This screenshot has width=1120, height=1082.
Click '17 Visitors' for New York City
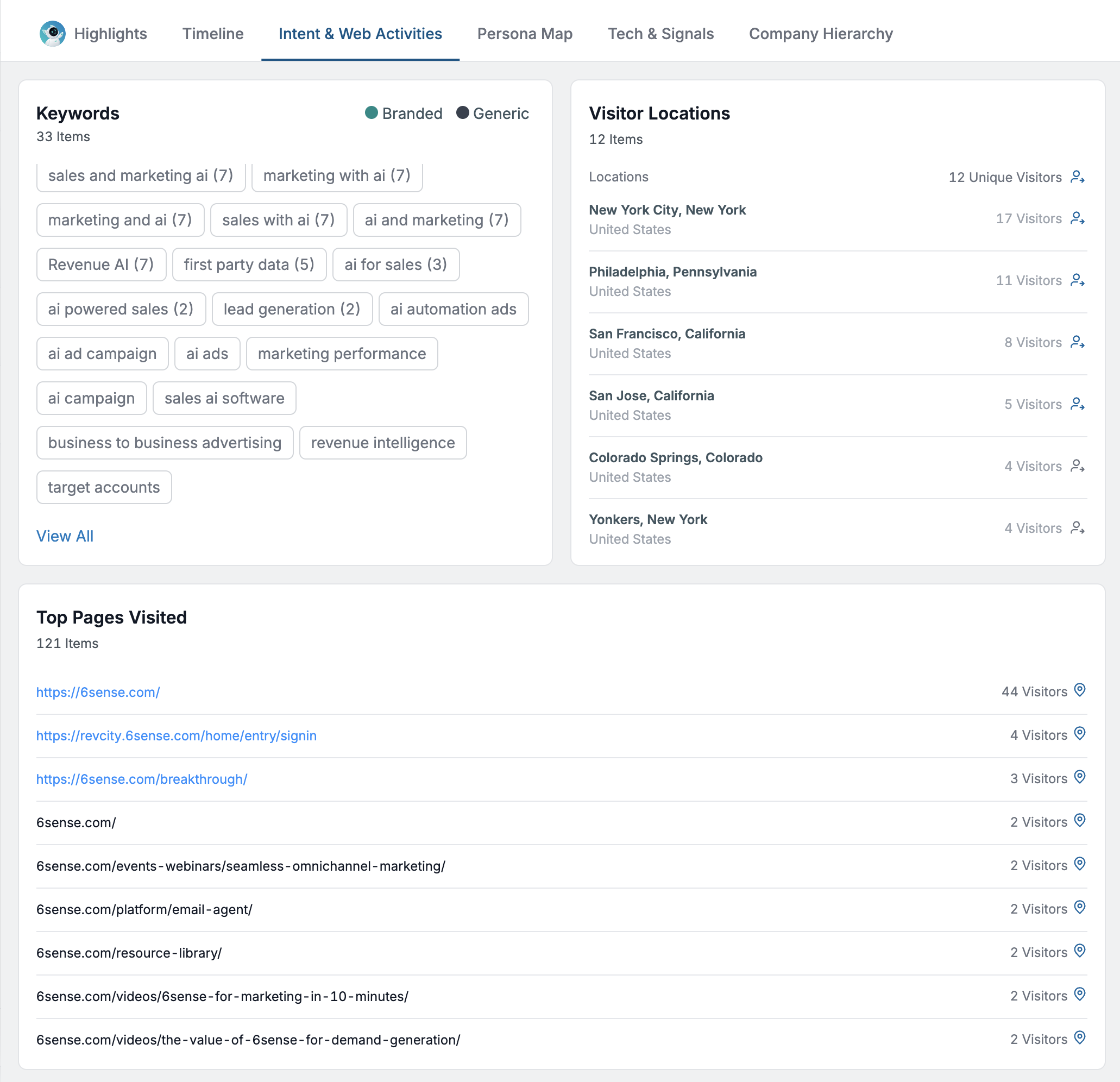(1029, 218)
